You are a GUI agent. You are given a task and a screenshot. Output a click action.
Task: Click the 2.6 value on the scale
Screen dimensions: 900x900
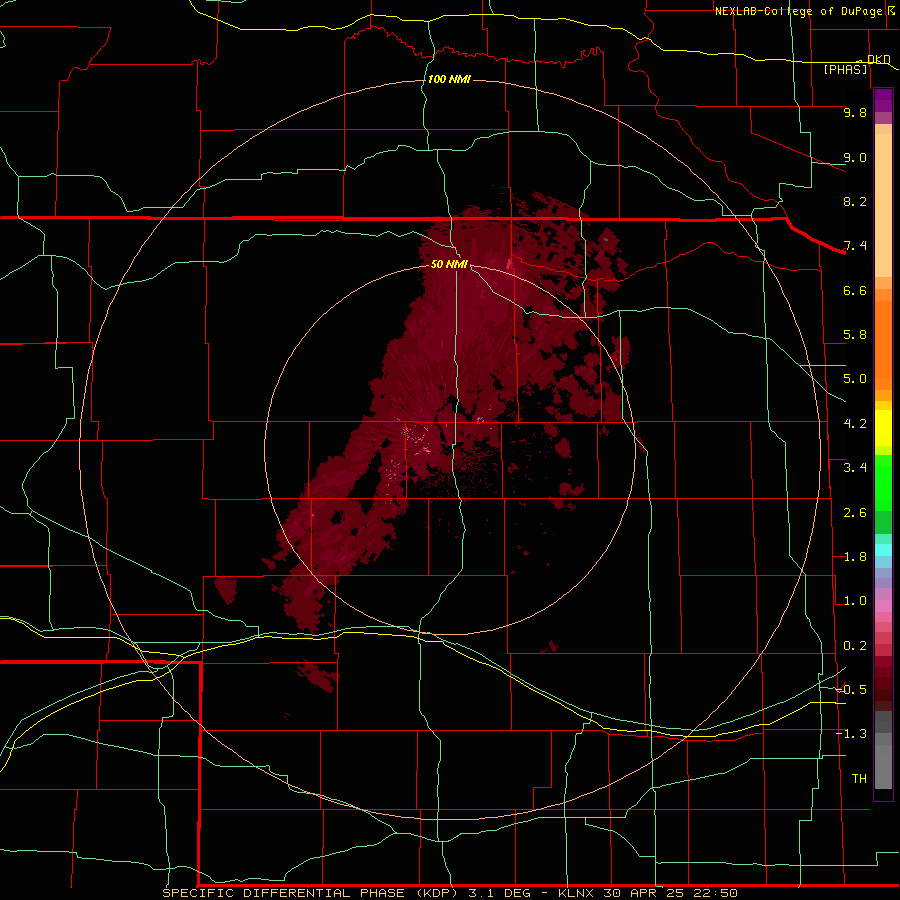coord(855,513)
